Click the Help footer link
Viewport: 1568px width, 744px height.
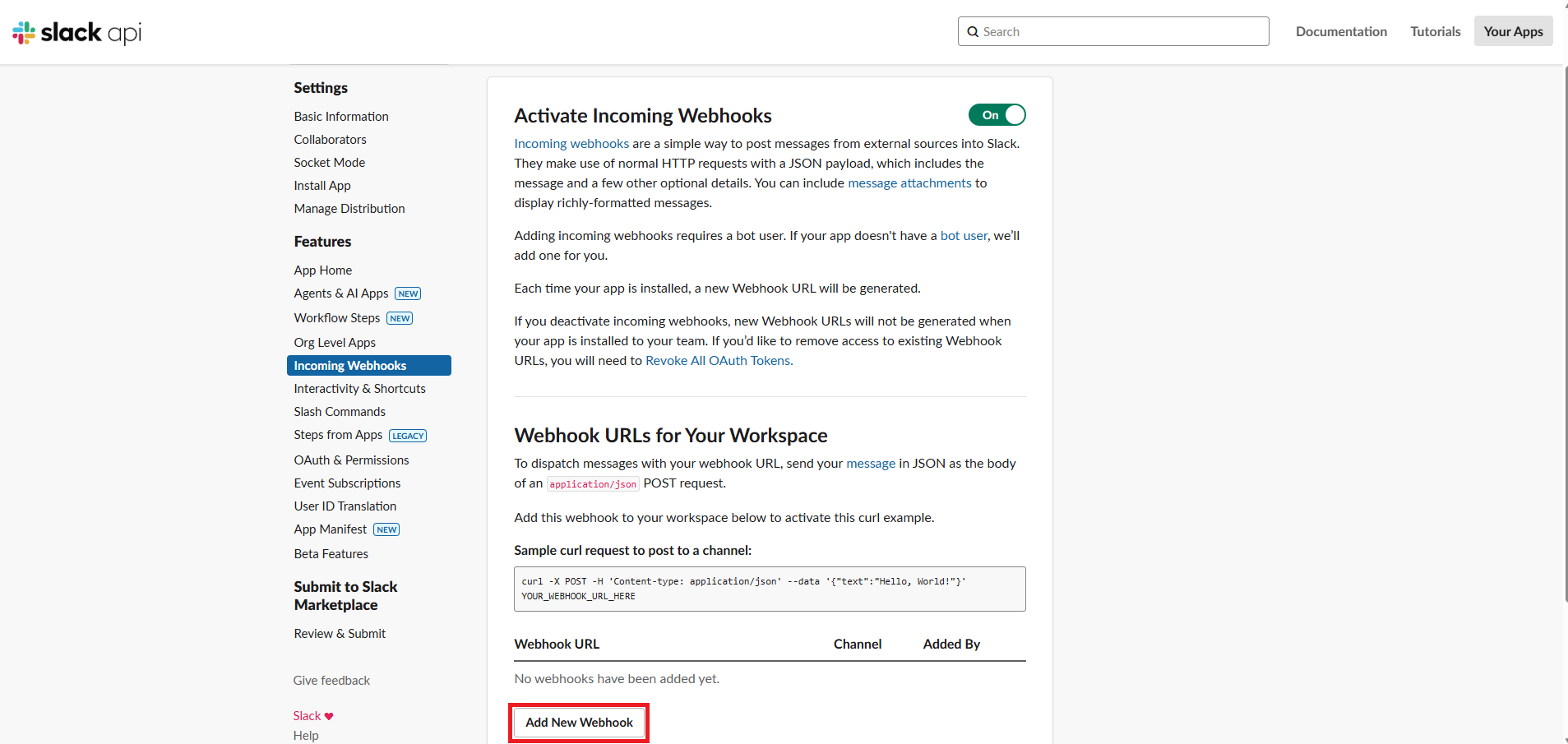[x=306, y=736]
